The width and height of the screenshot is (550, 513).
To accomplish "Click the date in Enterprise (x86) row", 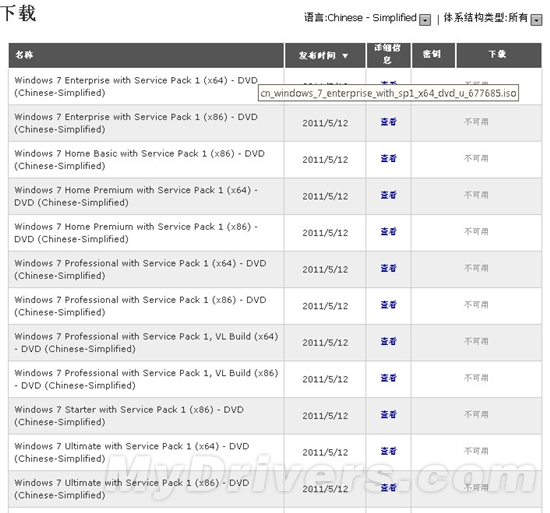I will tap(326, 123).
